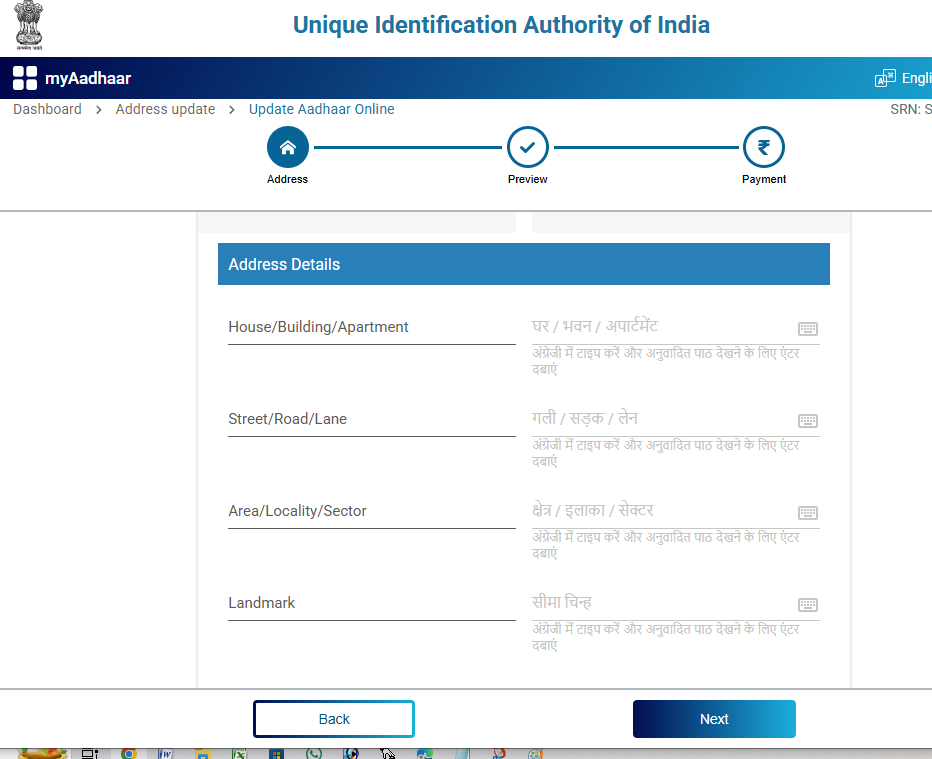
Task: Open keyboard icon beside Area/Locality/Sector field
Action: (x=807, y=512)
